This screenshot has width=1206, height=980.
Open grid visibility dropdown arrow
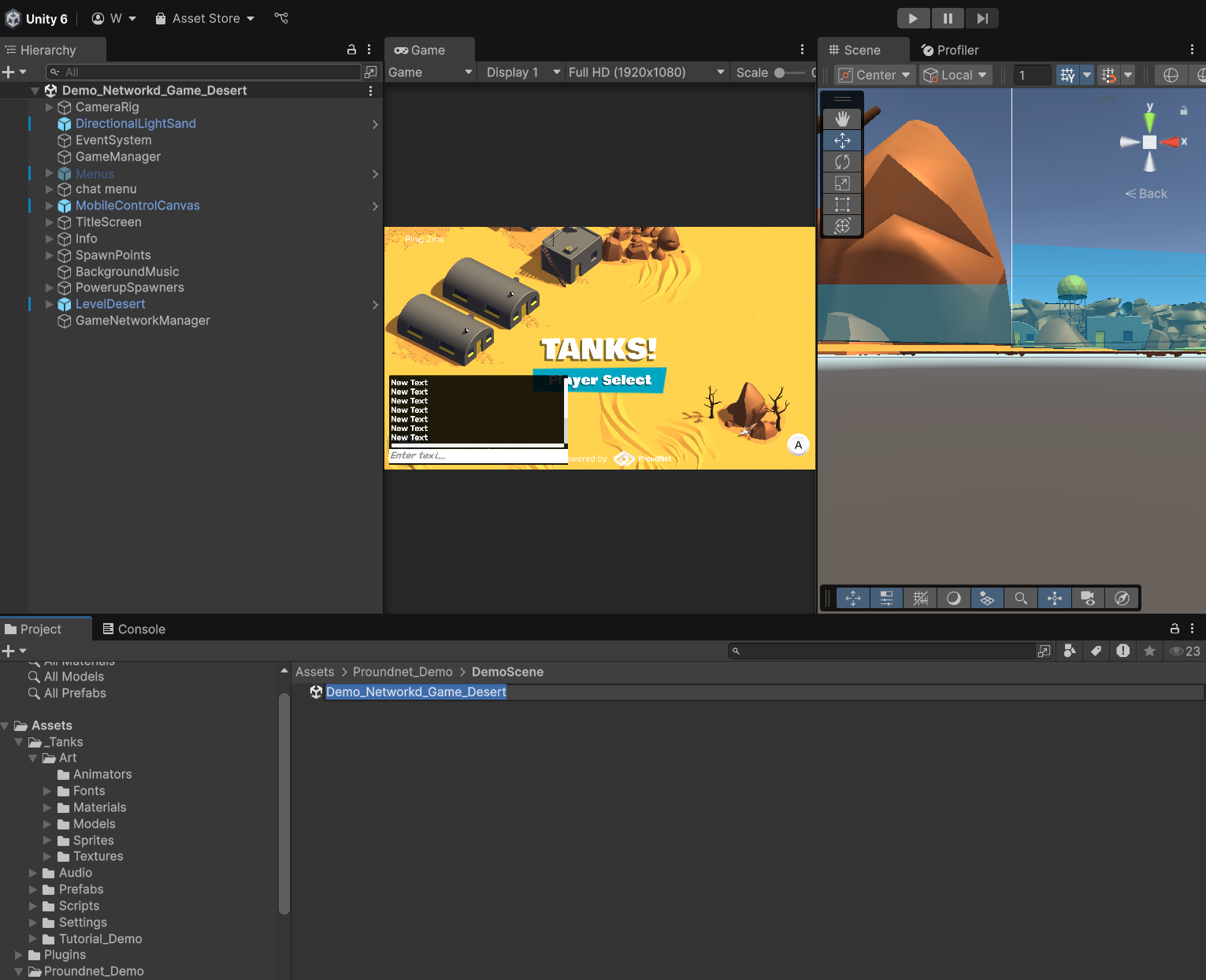pos(1087,75)
